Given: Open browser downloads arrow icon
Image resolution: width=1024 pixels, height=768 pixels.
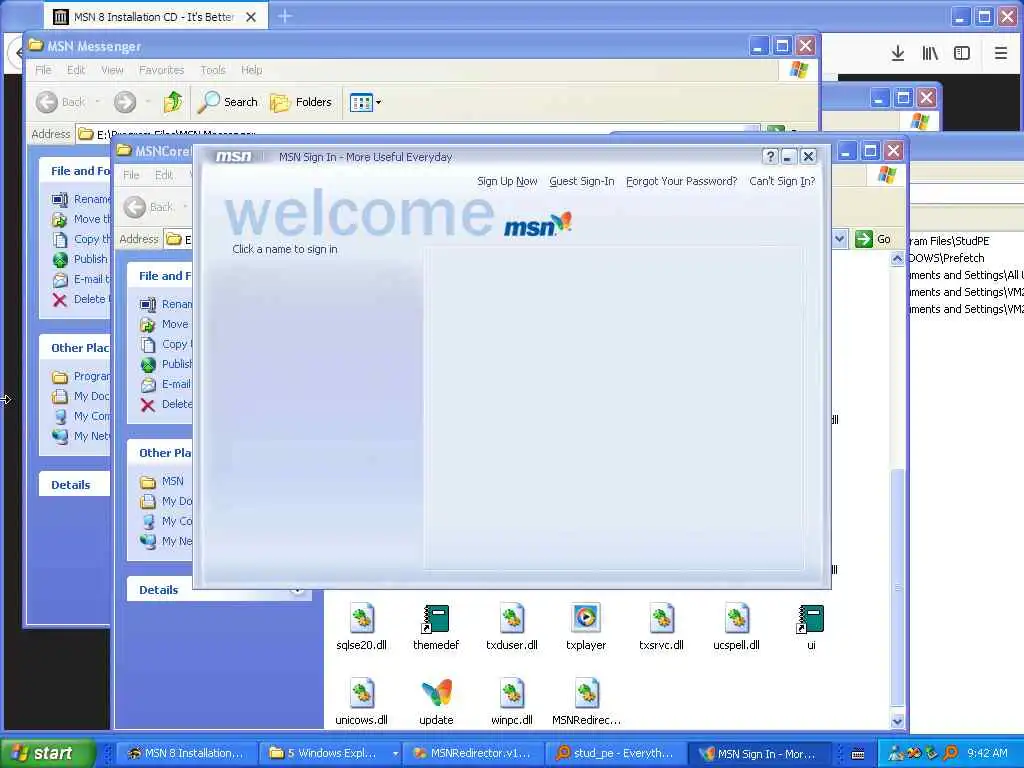Looking at the screenshot, I should pyautogui.click(x=898, y=54).
